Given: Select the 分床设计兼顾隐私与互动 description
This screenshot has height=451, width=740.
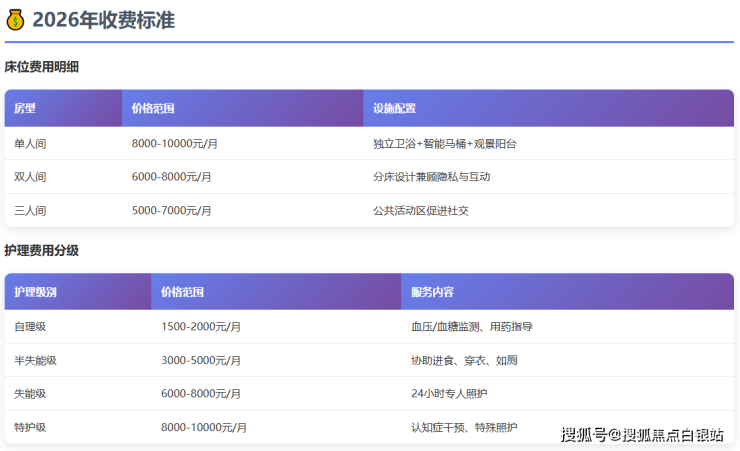Looking at the screenshot, I should [x=431, y=177].
